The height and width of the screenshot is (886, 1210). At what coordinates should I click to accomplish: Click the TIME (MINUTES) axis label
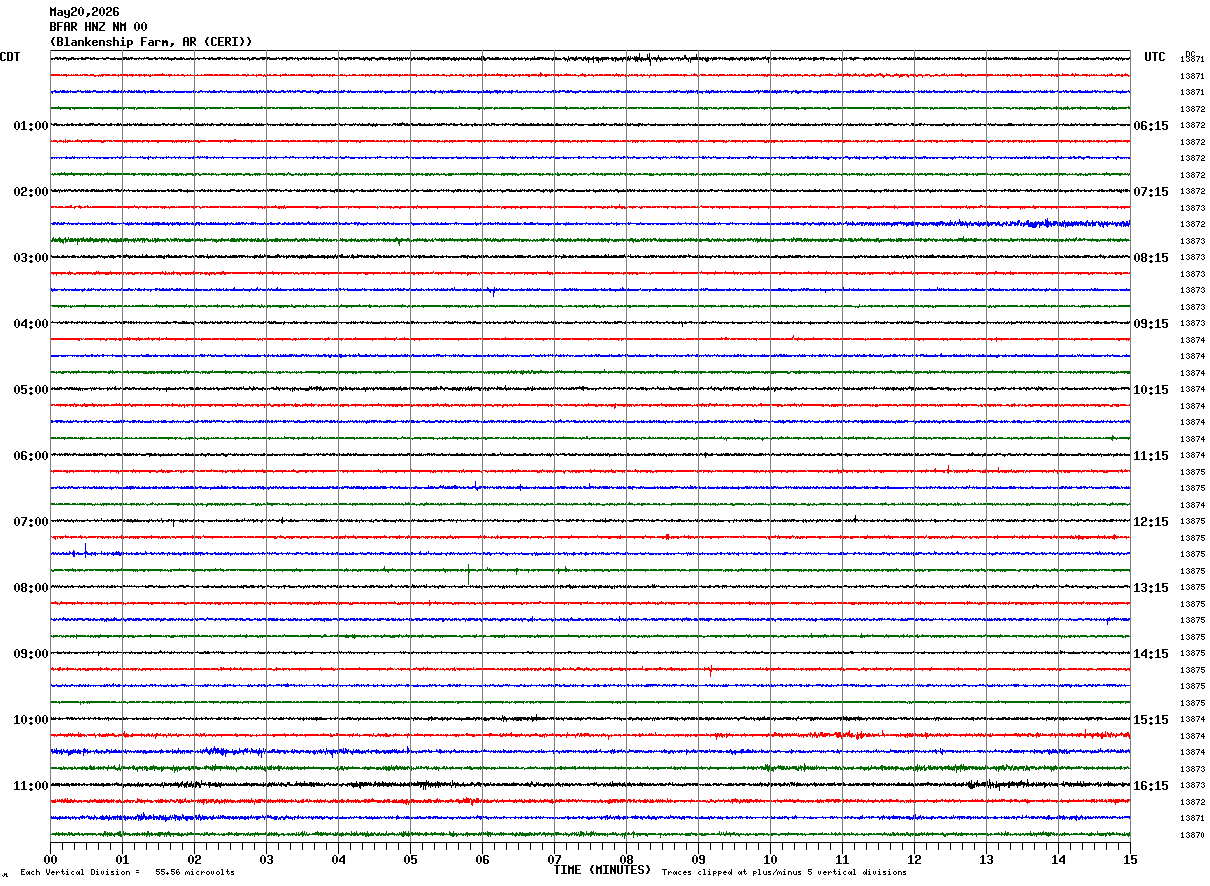click(602, 870)
